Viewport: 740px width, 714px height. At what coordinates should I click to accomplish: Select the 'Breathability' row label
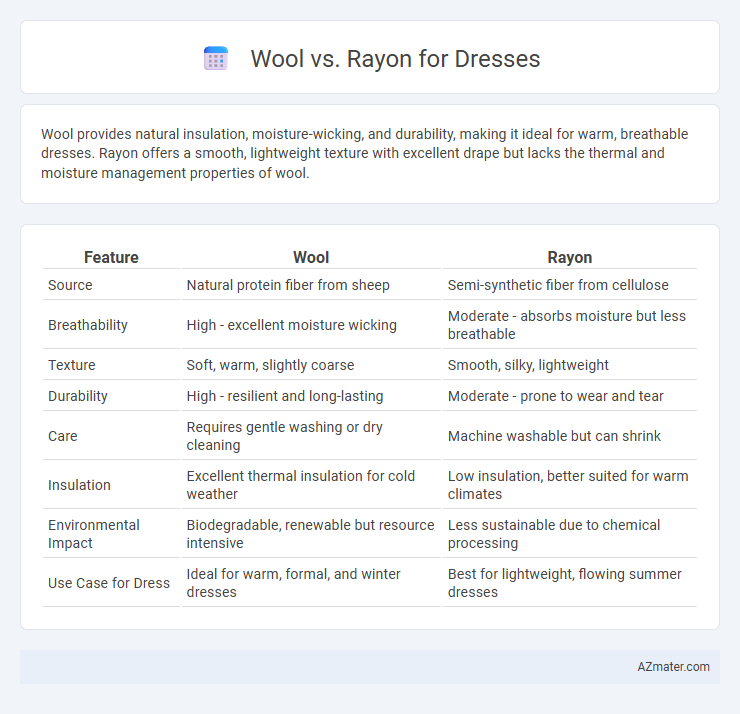click(x=88, y=325)
